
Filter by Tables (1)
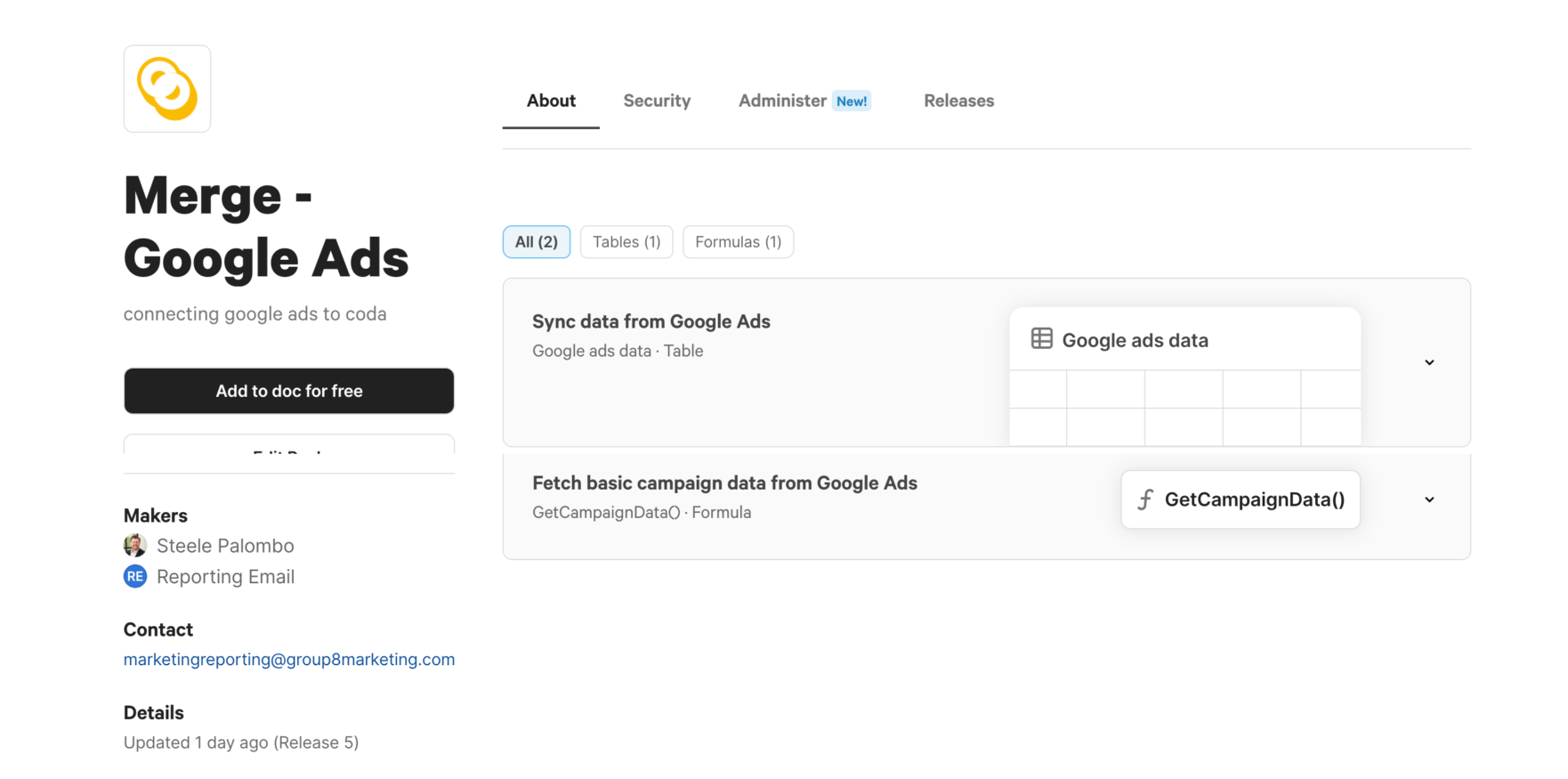(626, 242)
